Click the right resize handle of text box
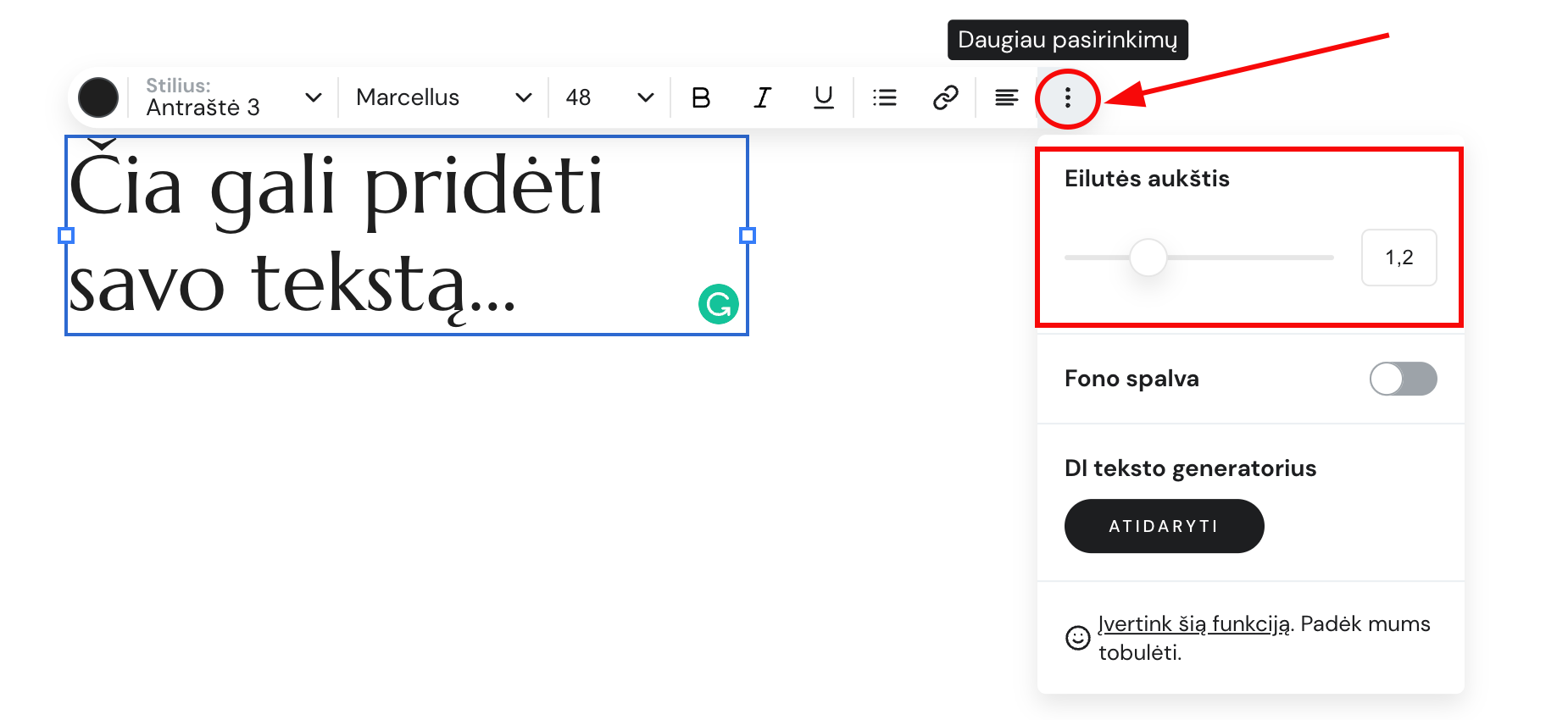1568x720 pixels. pyautogui.click(x=747, y=235)
